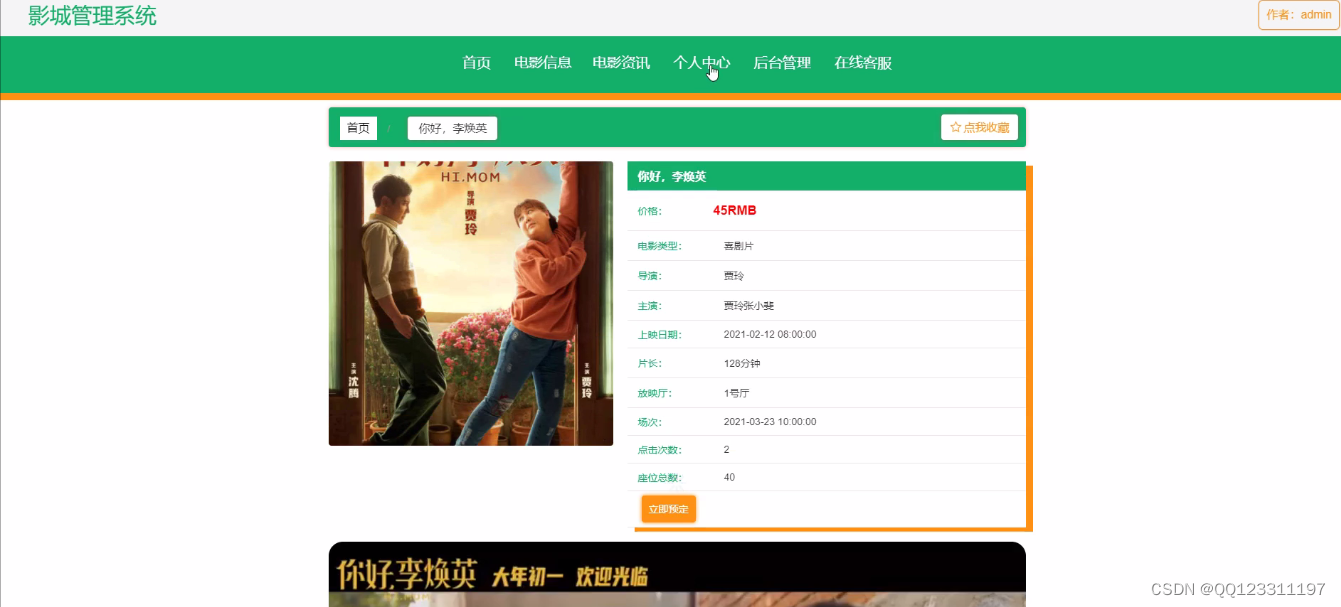Click the 作者：admin user button
This screenshot has height=607, width=1341.
tap(1298, 15)
